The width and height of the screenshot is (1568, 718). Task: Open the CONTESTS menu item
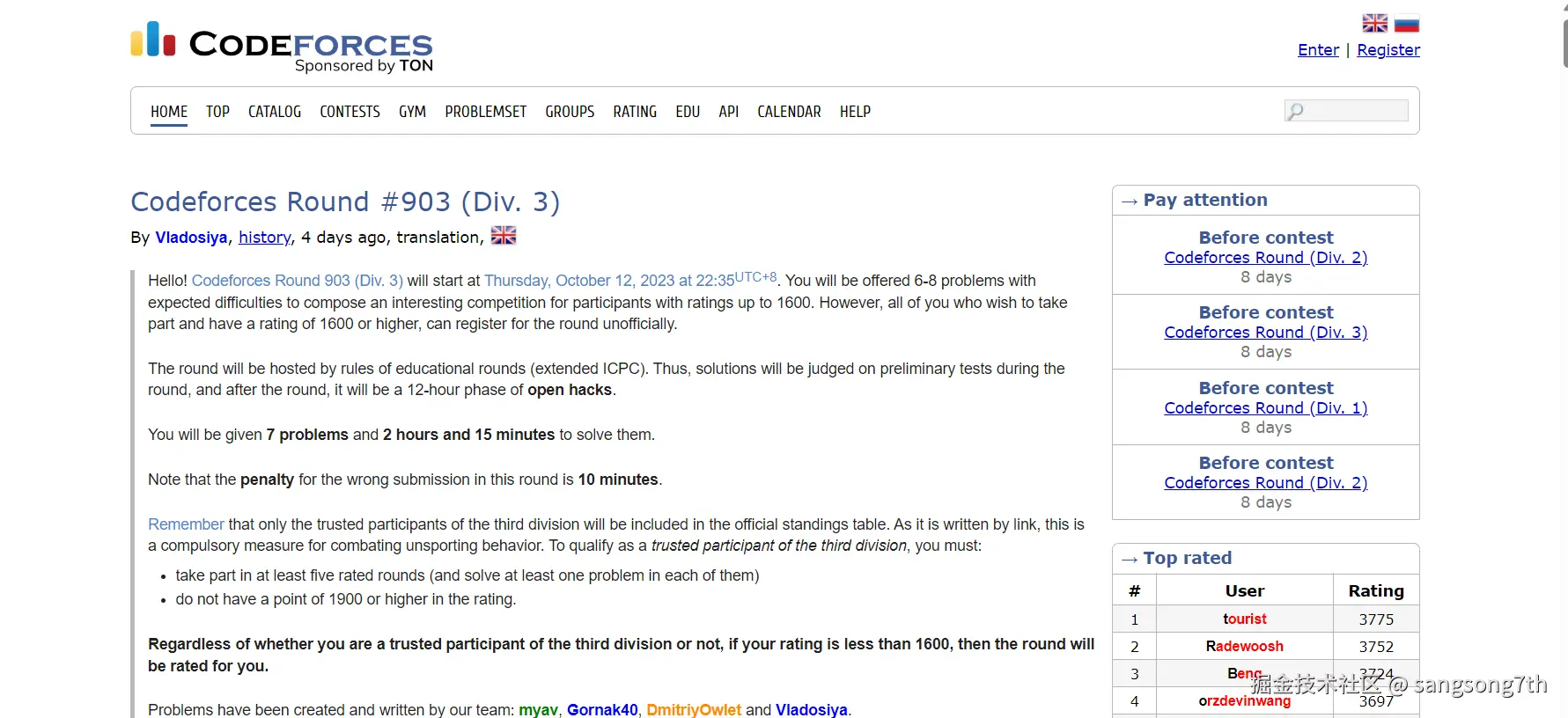pyautogui.click(x=350, y=112)
